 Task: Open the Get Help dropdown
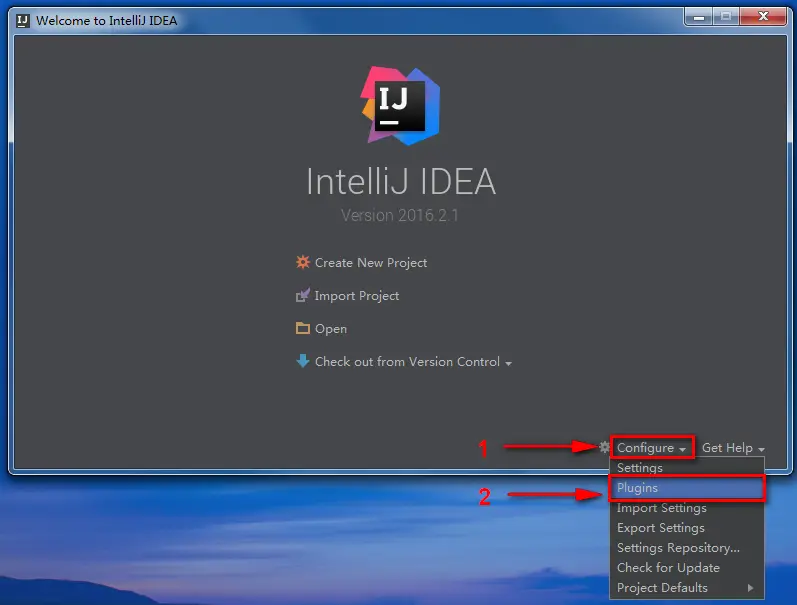[x=733, y=448]
